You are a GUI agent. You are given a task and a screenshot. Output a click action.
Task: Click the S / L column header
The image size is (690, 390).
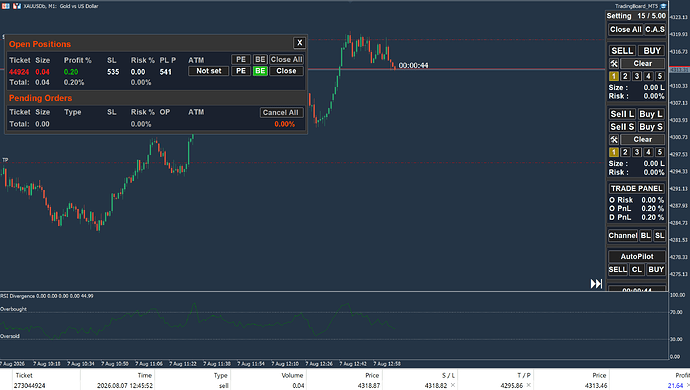[x=448, y=375]
